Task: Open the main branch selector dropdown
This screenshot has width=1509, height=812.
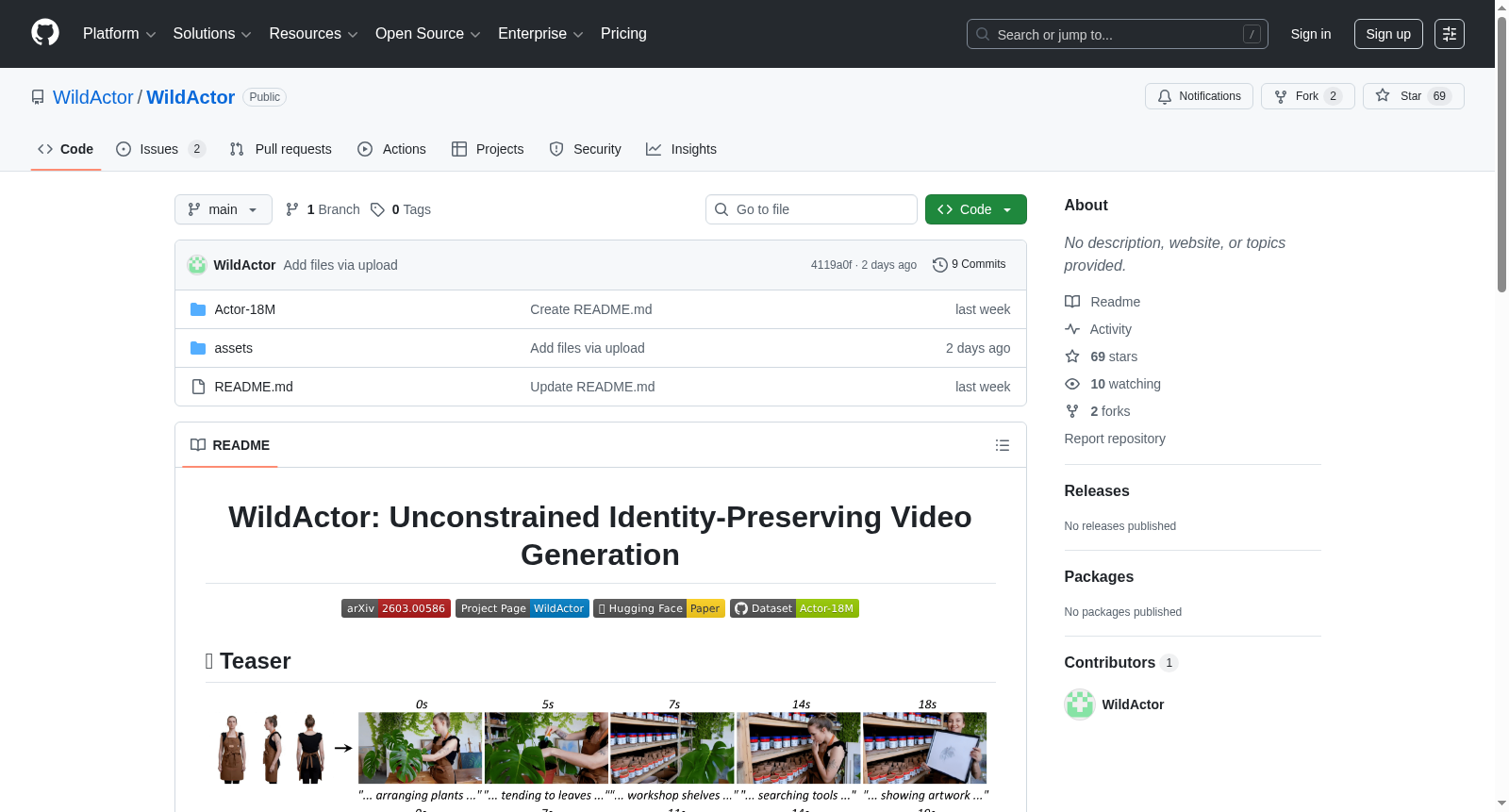Action: pyautogui.click(x=224, y=209)
